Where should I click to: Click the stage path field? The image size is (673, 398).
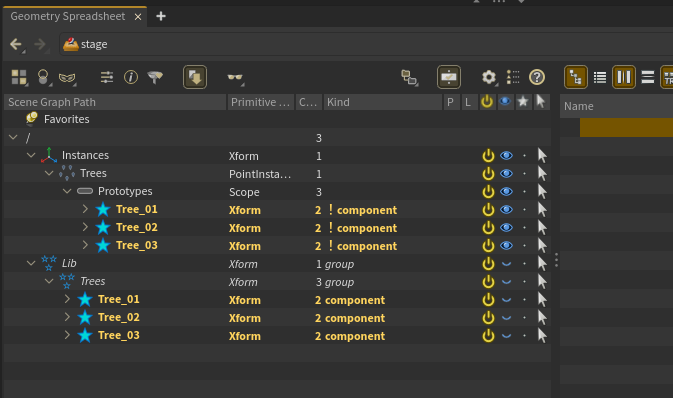tap(366, 44)
